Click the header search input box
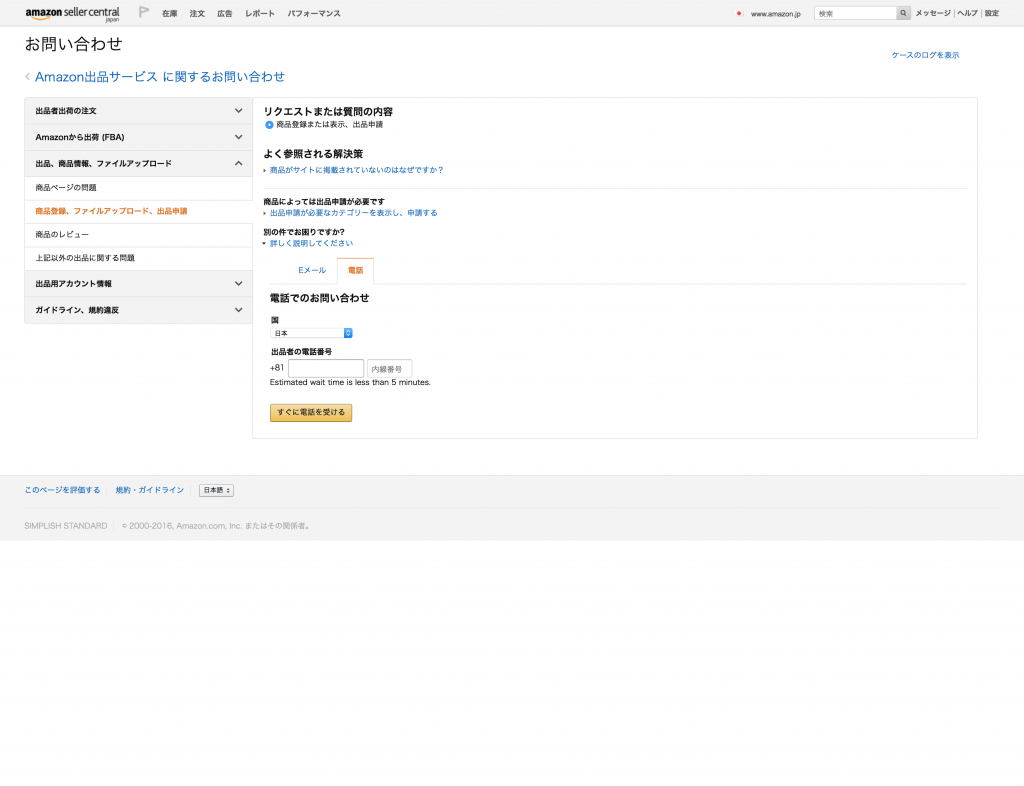The width and height of the screenshot is (1024, 786). click(855, 13)
